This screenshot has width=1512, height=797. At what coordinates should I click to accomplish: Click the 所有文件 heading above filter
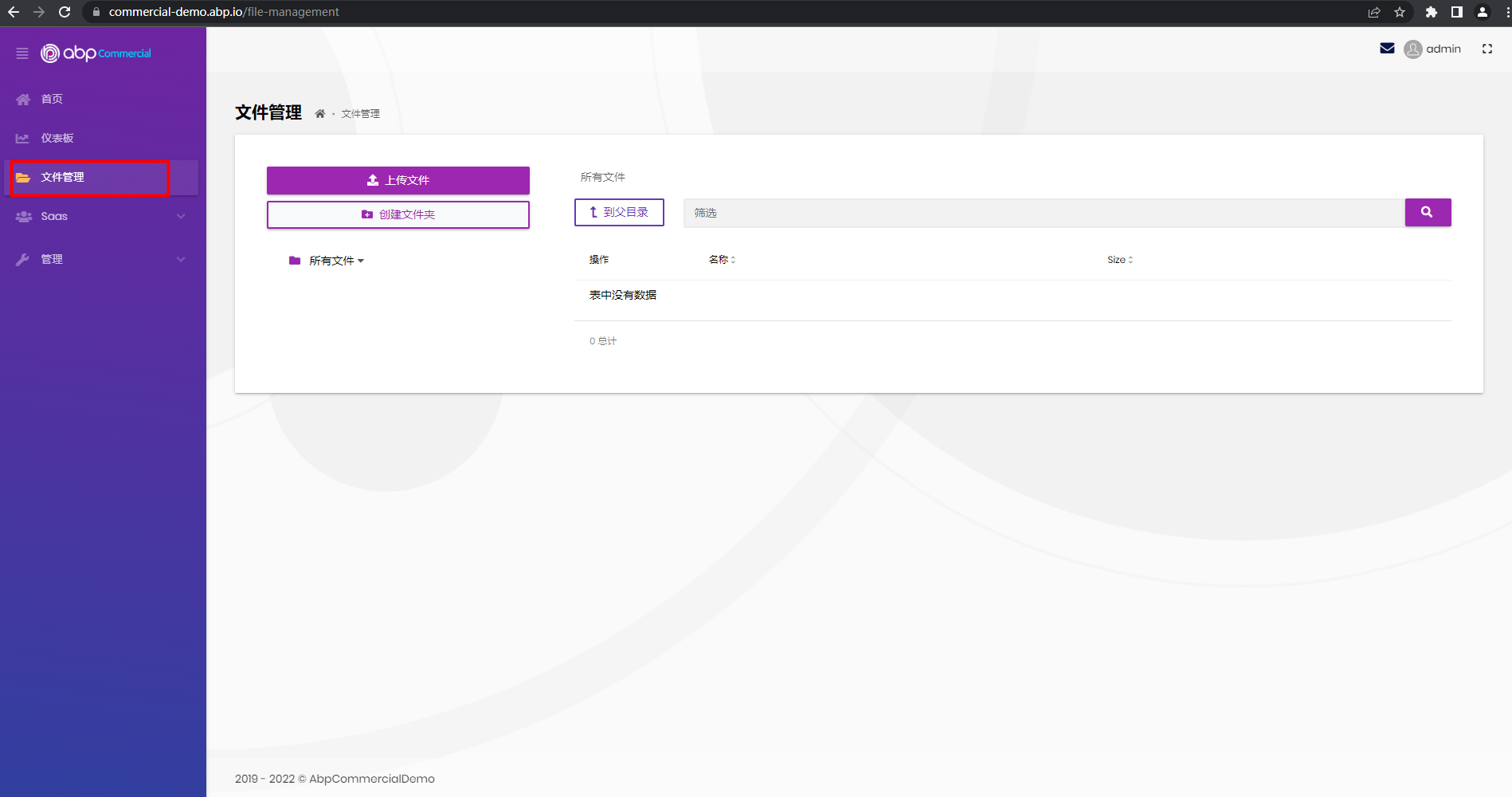point(603,177)
